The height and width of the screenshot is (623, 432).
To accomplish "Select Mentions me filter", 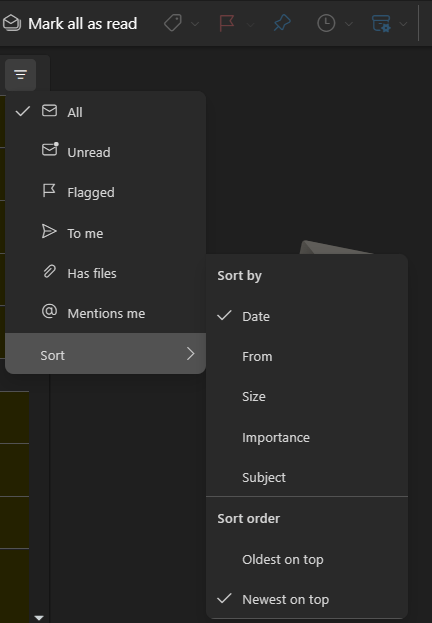I will coord(105,313).
